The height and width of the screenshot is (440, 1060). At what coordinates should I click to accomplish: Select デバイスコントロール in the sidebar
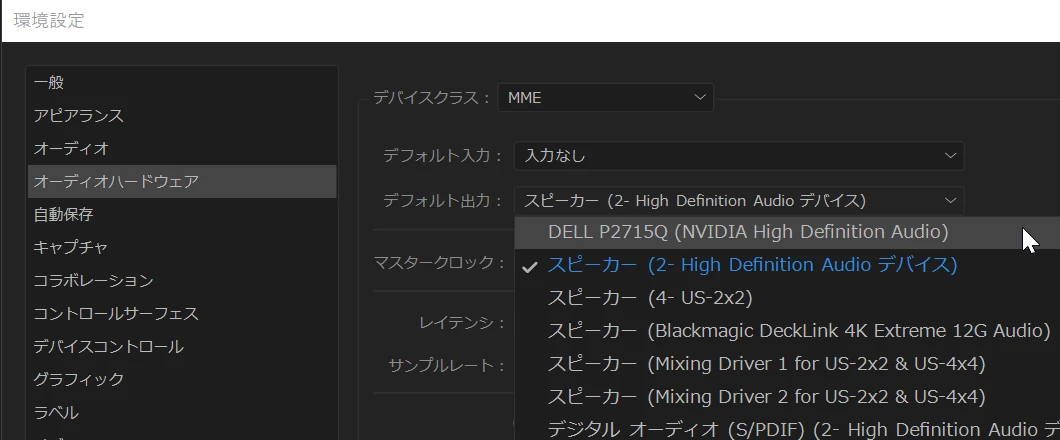point(182,347)
